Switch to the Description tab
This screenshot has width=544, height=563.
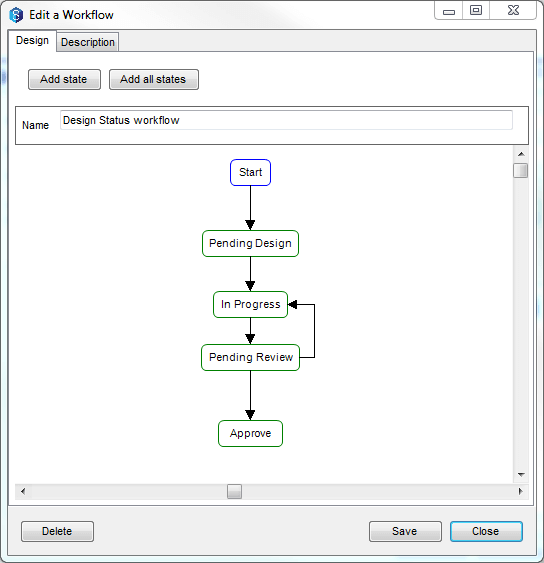pos(88,42)
